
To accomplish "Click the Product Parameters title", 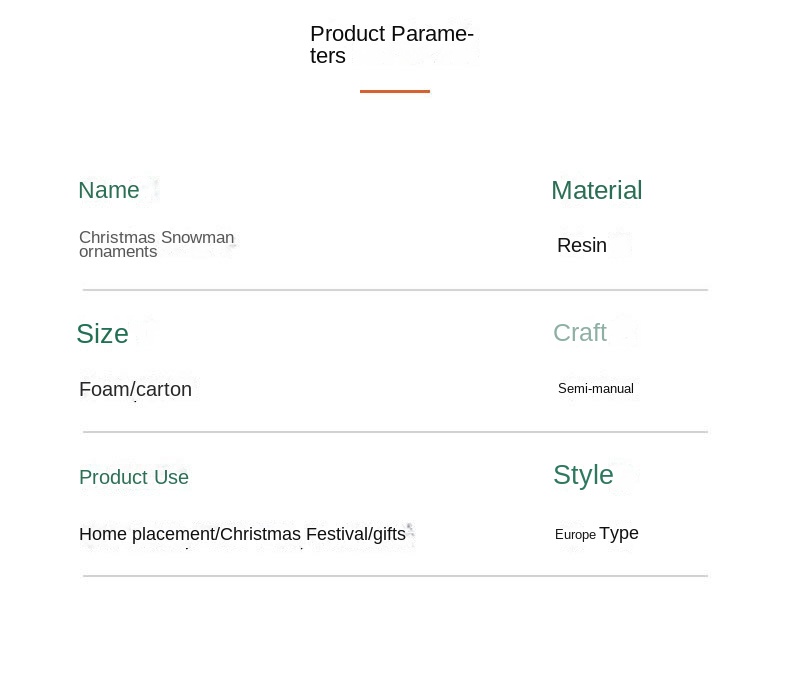I will 391,45.
